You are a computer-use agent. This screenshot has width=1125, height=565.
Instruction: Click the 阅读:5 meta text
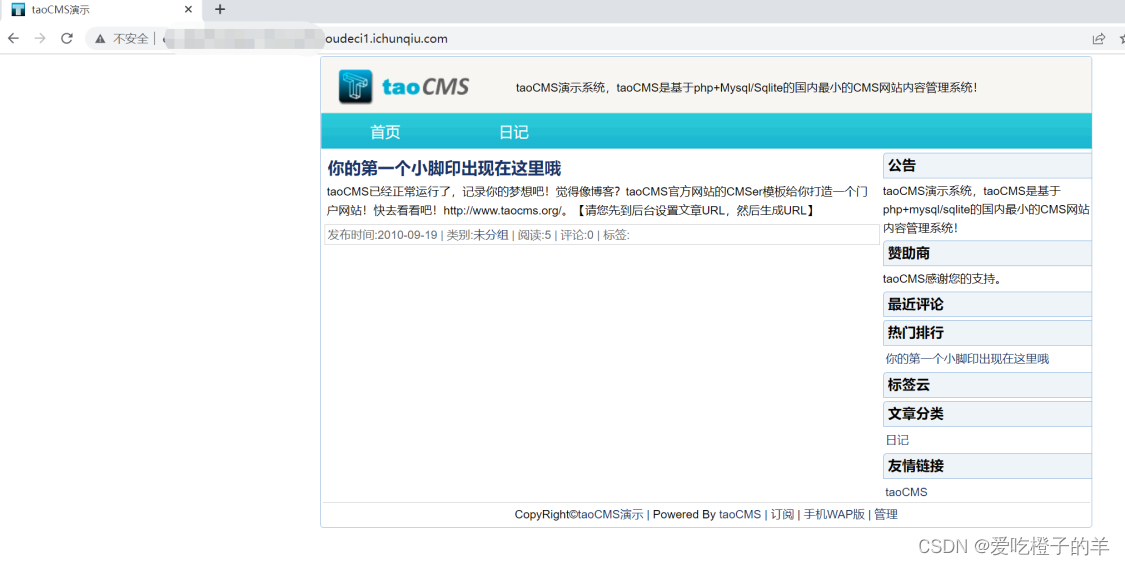535,235
